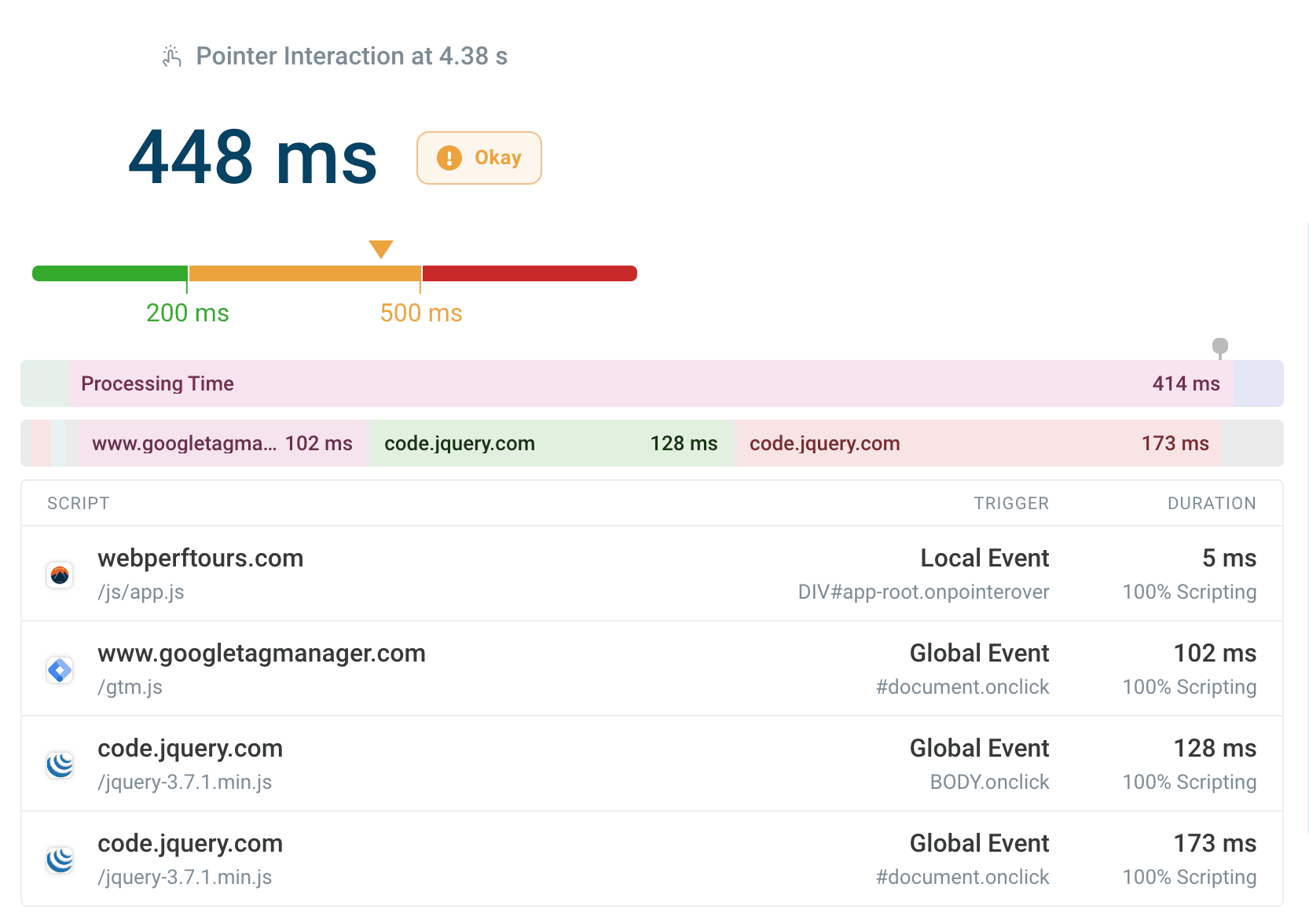Click the gray pin marker above Processing Time
Viewport: 1309px width, 924px height.
(1219, 346)
